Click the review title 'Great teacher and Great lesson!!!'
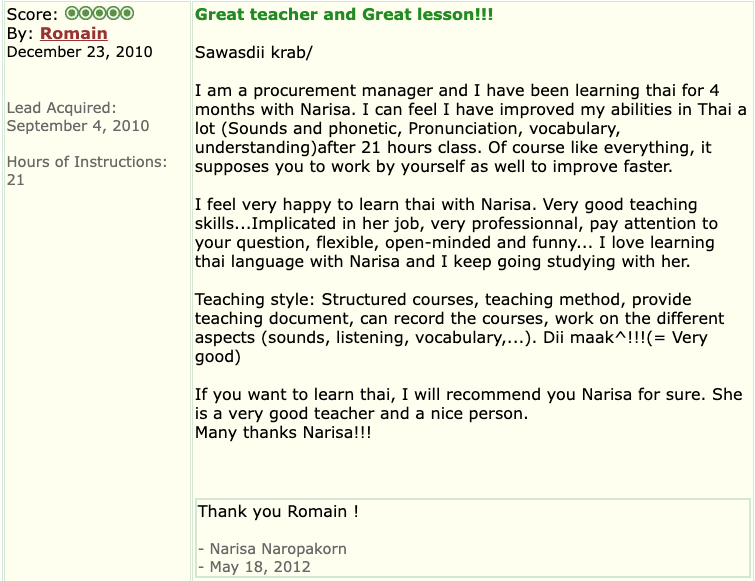This screenshot has height=581, width=755. click(344, 14)
